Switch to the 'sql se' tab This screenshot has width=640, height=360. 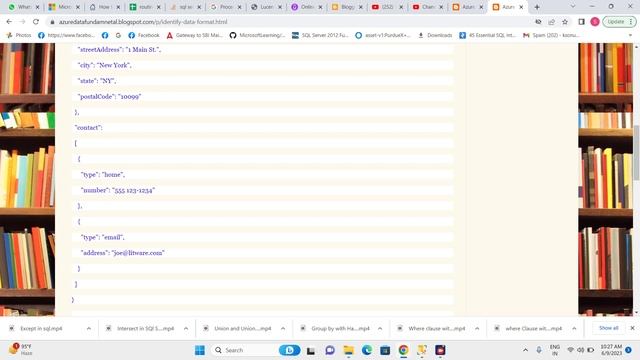(185, 7)
